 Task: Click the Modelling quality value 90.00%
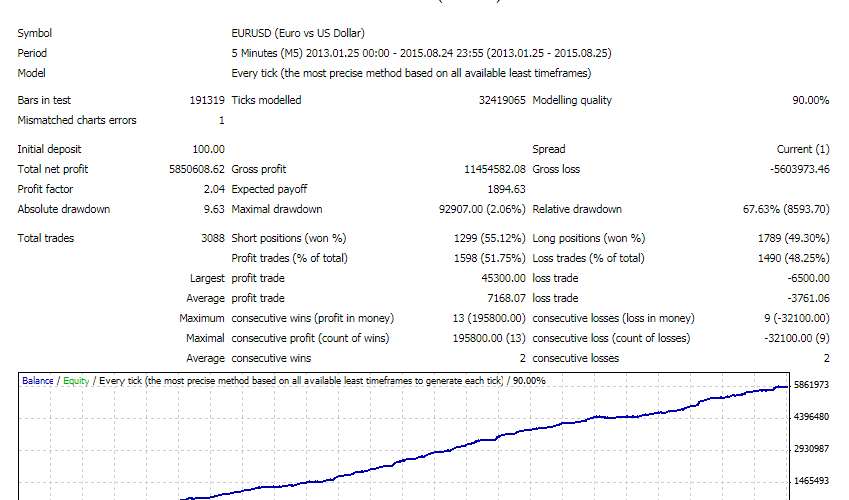[811, 100]
